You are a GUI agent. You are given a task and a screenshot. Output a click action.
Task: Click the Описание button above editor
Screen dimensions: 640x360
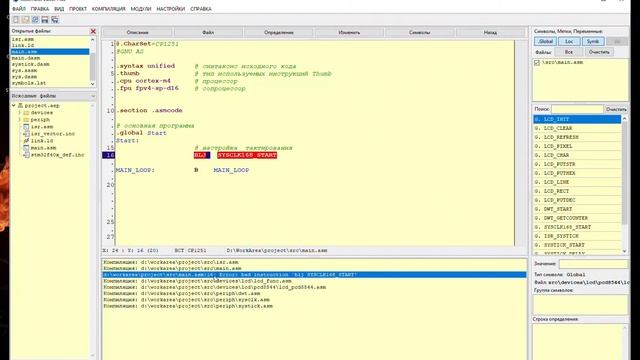click(x=138, y=32)
